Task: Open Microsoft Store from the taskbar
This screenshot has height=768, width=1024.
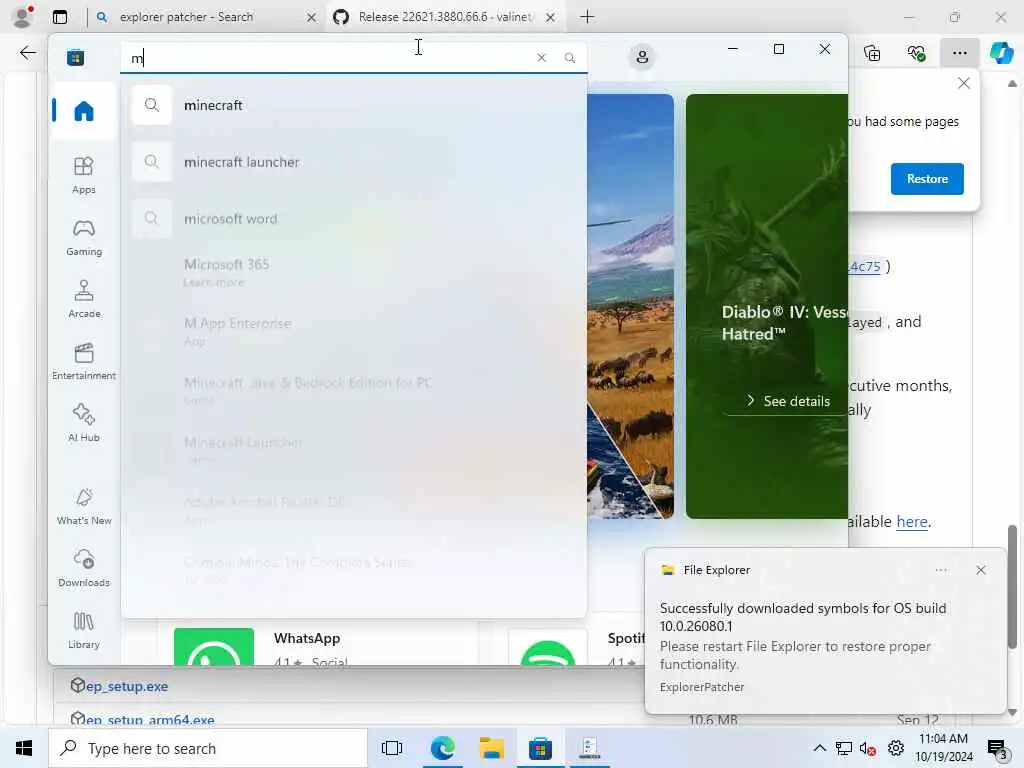Action: [x=540, y=748]
